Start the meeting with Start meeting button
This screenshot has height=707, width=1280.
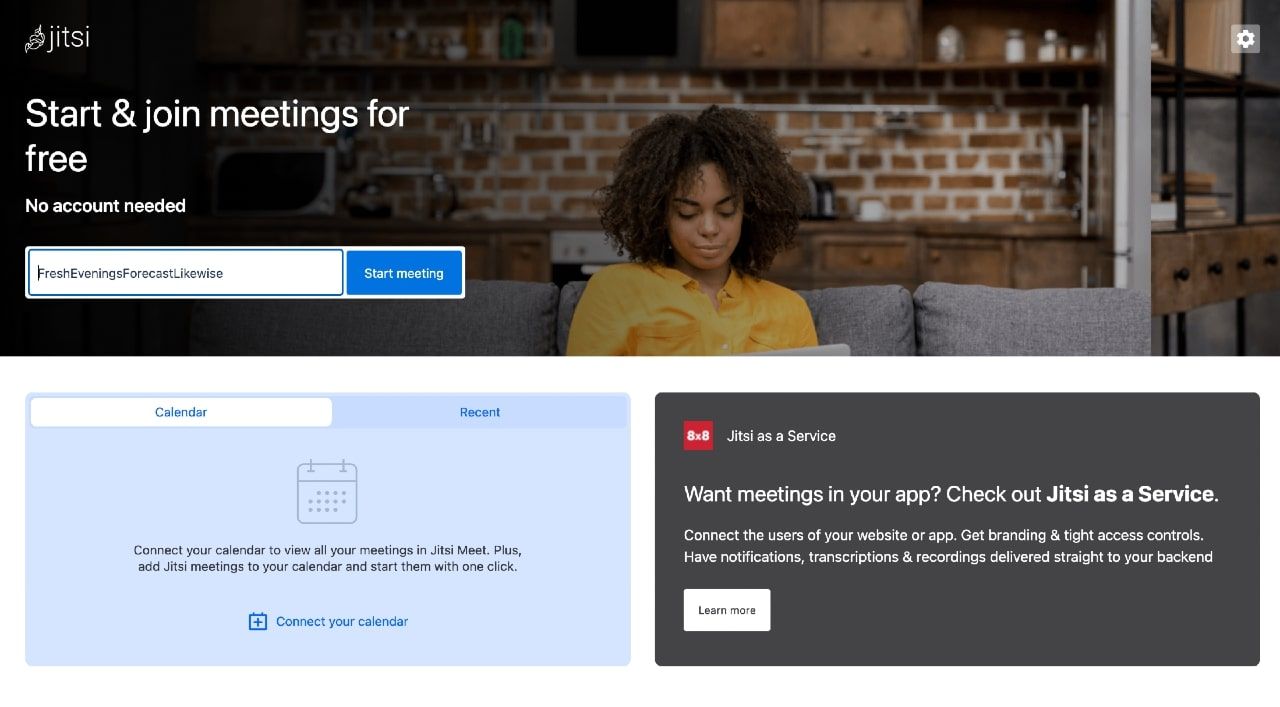[404, 273]
